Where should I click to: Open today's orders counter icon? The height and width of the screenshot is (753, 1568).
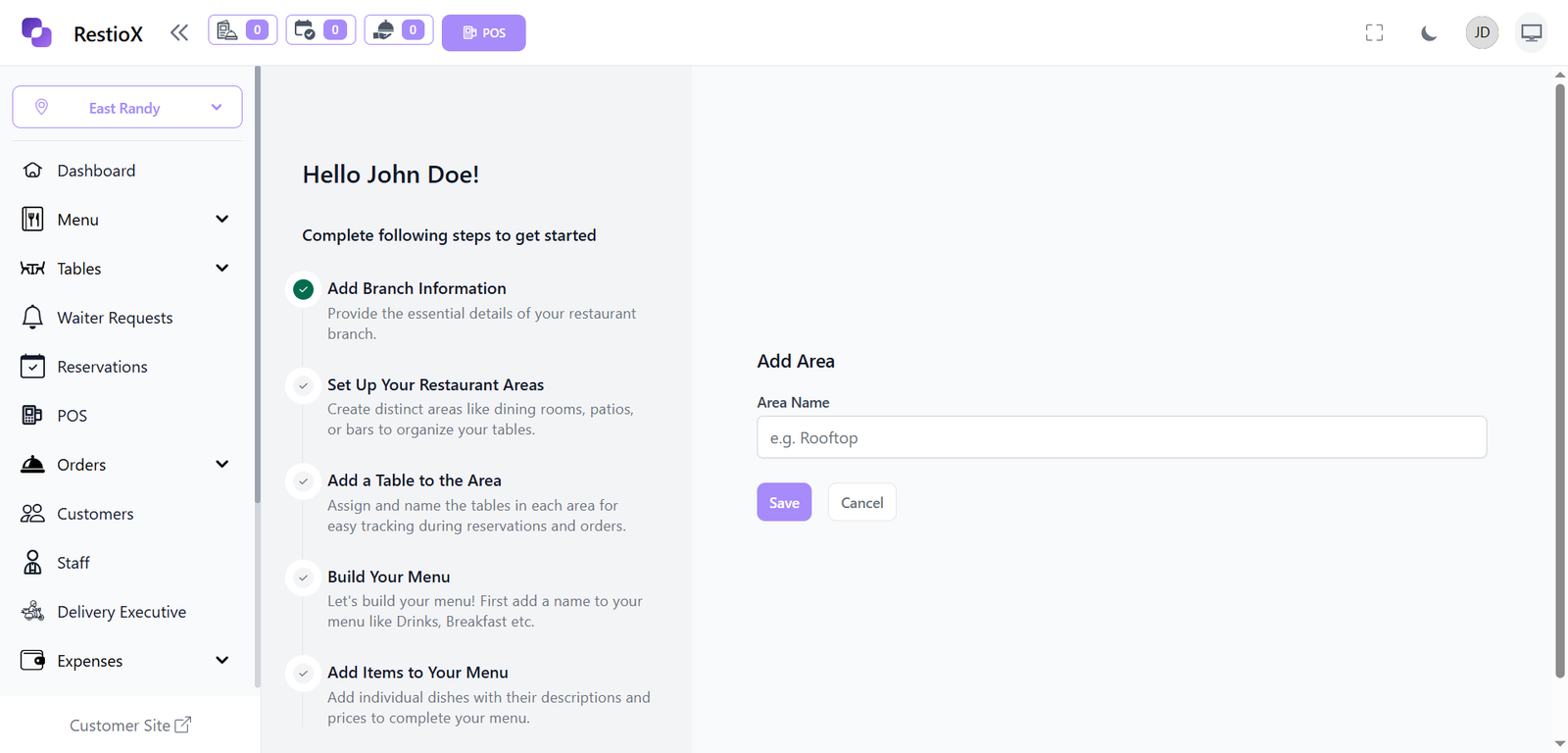(x=242, y=30)
